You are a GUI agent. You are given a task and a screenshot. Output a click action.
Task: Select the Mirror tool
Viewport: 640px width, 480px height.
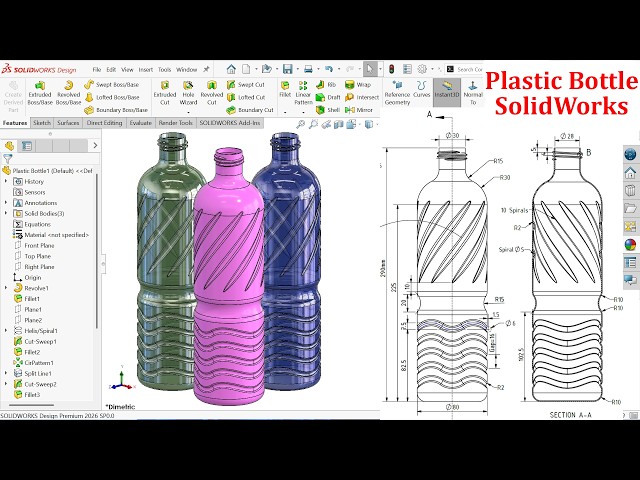pos(359,110)
